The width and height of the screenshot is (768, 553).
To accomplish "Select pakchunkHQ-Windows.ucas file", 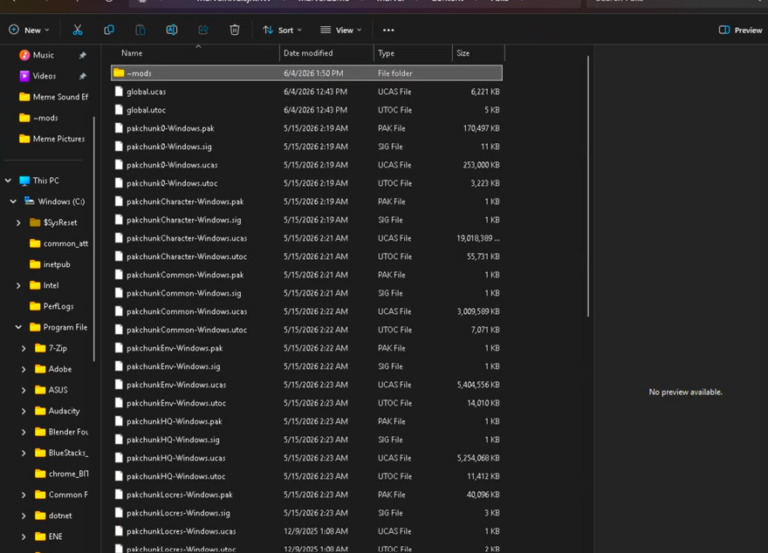I will click(x=307, y=458).
